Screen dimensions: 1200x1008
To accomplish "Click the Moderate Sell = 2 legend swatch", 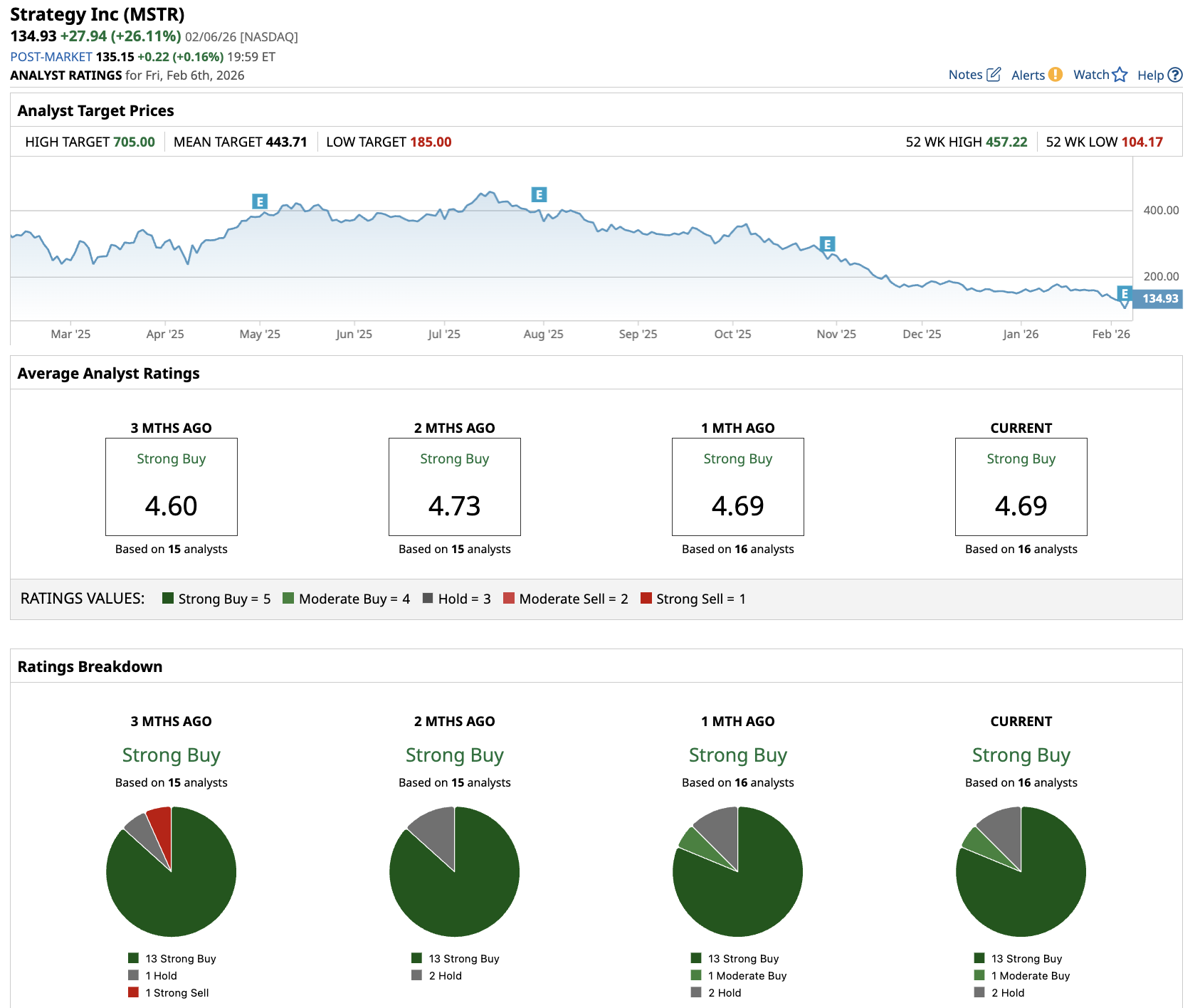I will pyautogui.click(x=509, y=598).
